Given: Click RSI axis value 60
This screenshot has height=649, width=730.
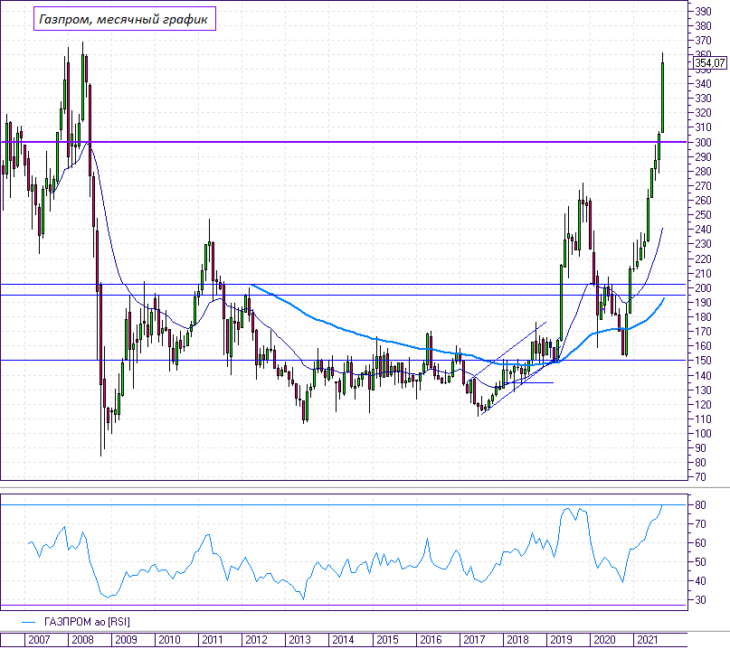Looking at the screenshot, I should [701, 543].
